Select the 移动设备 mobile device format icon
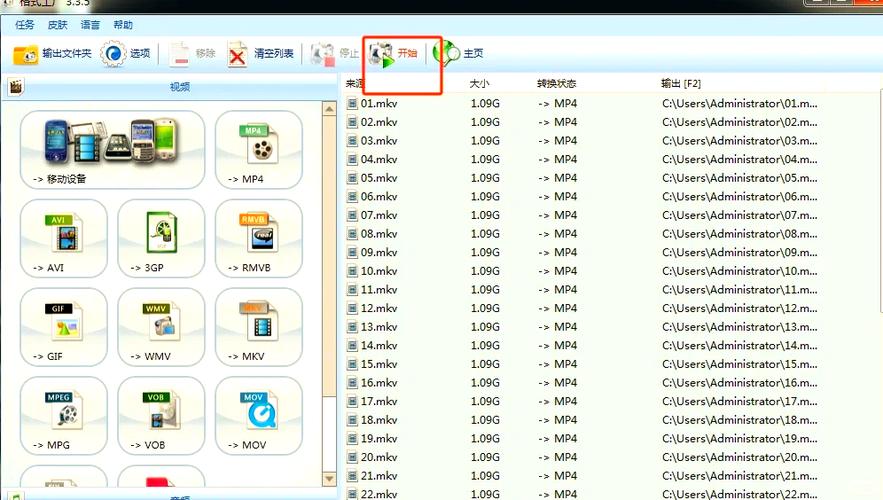883x500 pixels. [x=112, y=149]
